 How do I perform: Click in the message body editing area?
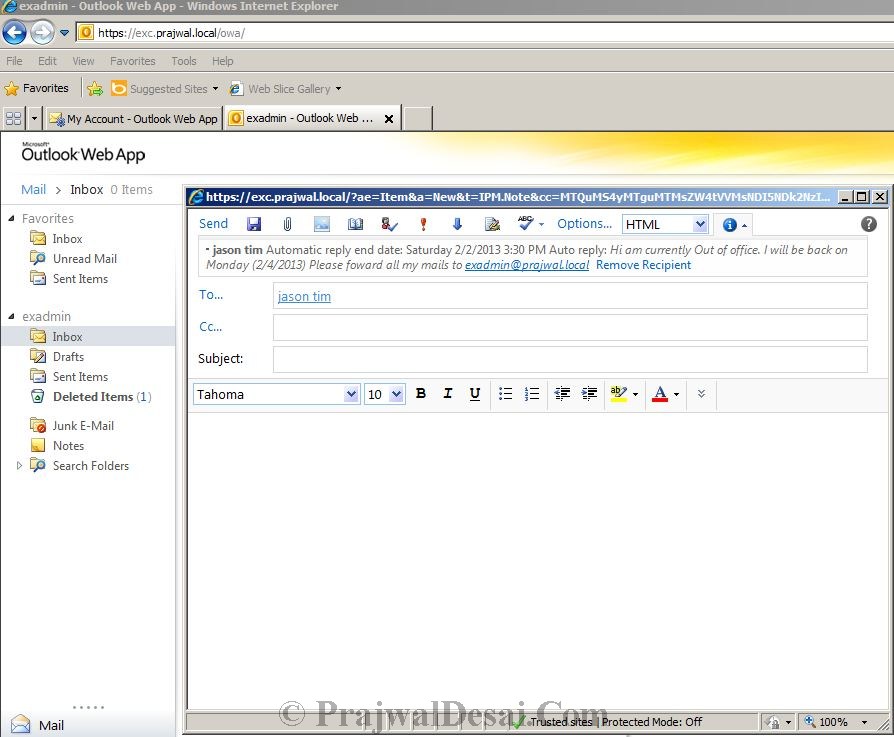(x=537, y=559)
